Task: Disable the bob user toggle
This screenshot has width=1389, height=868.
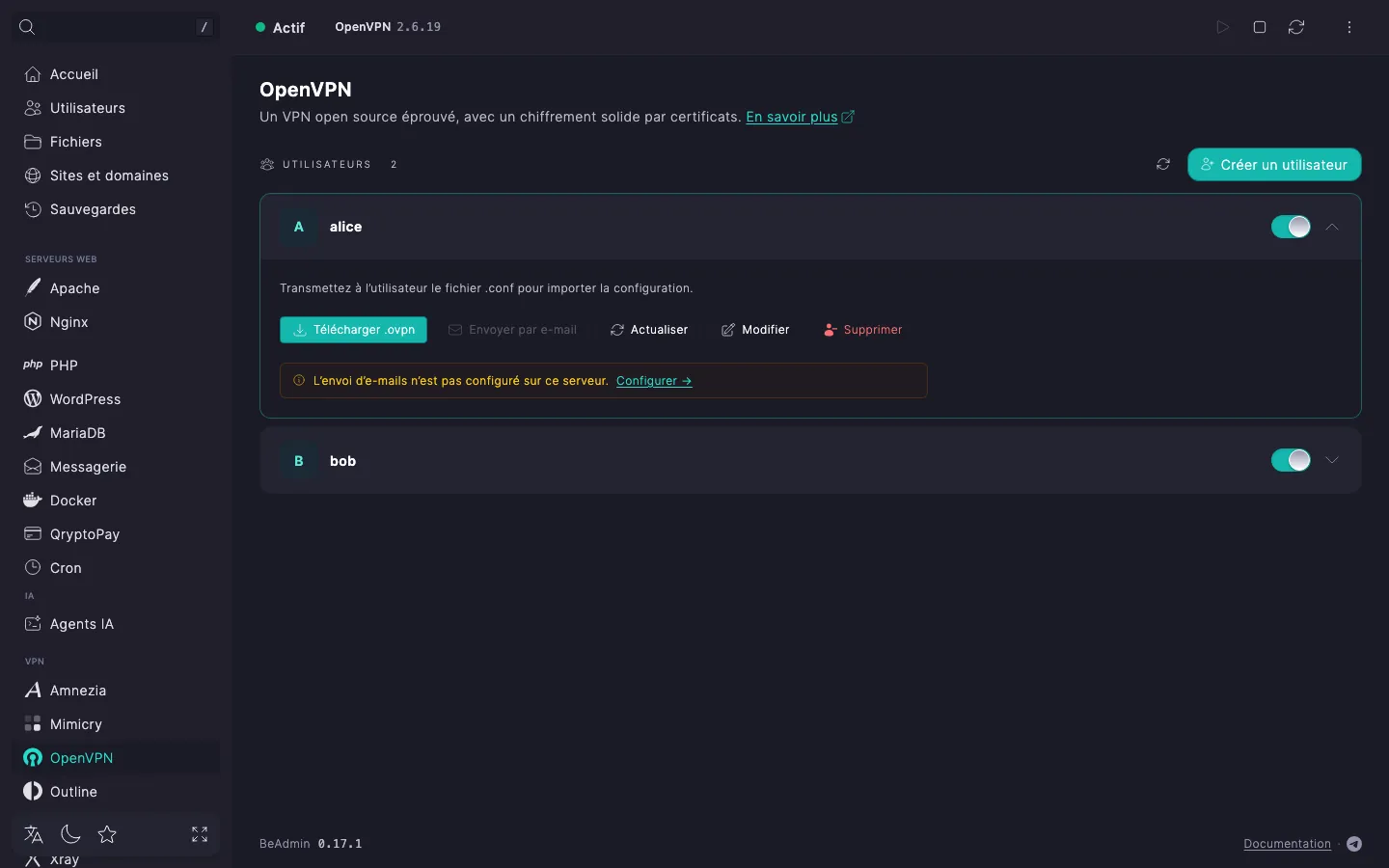Action: tap(1291, 460)
